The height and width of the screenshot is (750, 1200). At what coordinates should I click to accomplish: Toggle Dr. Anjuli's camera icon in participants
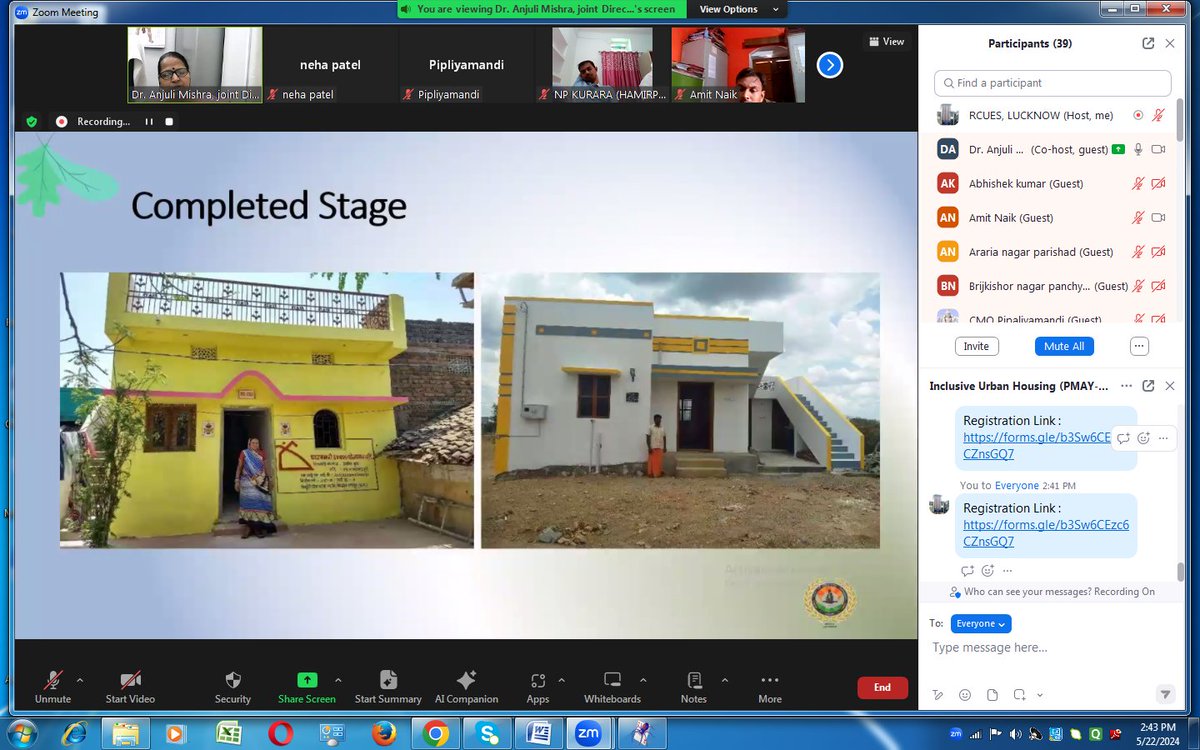(1158, 149)
